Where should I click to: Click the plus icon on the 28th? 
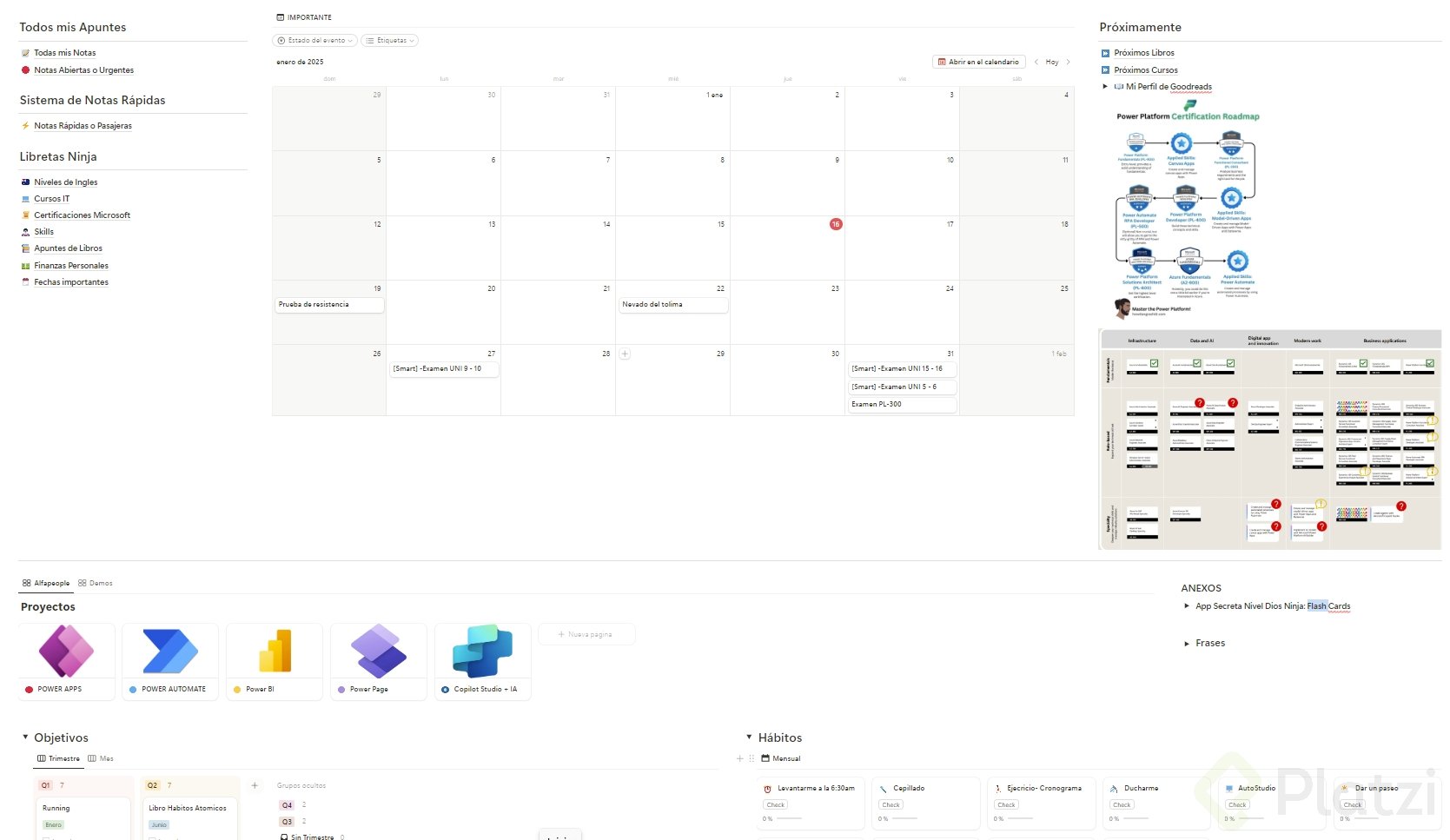[625, 354]
